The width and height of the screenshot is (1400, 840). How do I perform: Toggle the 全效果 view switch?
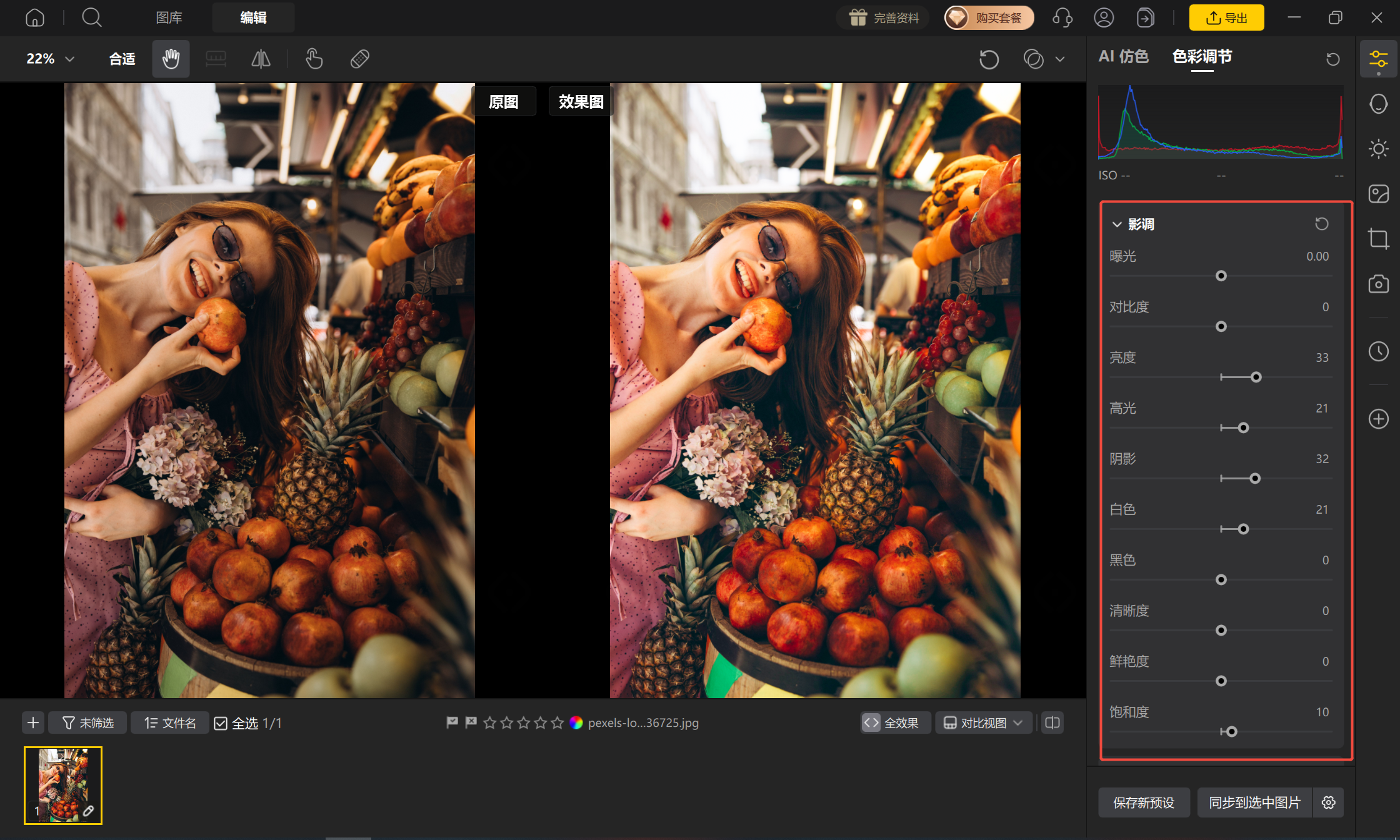(x=895, y=723)
